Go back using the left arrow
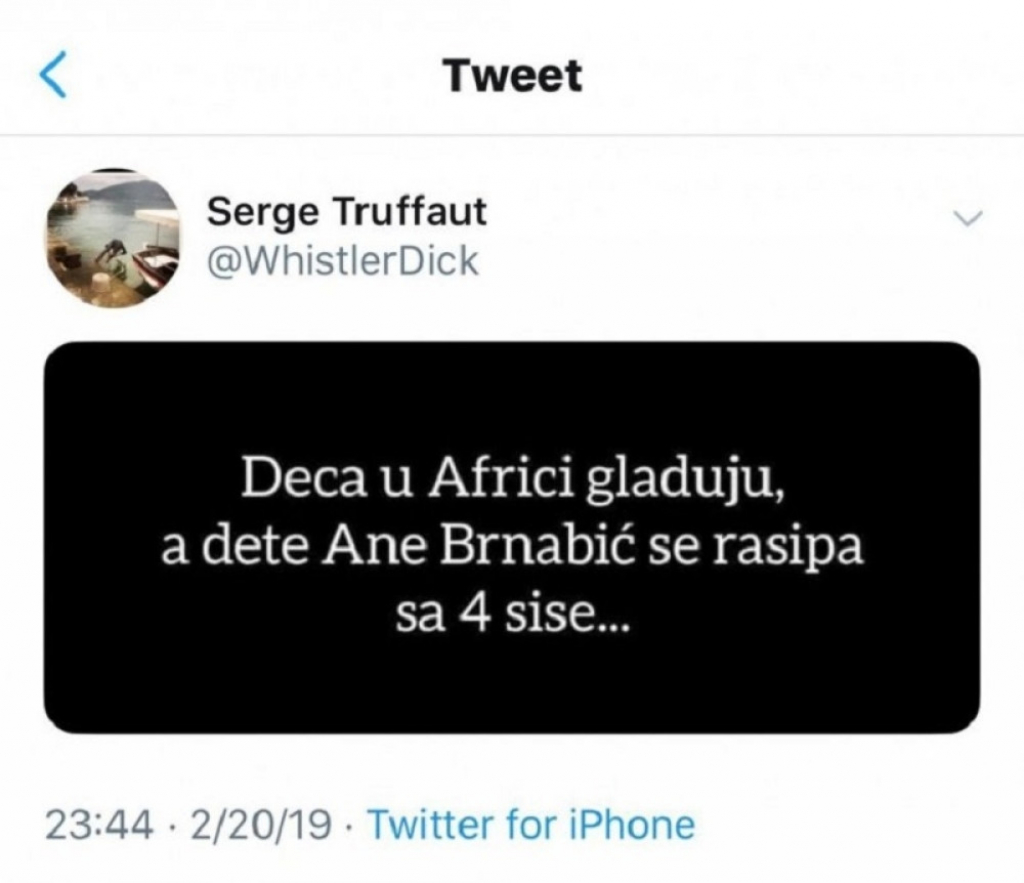1024x883 pixels. click(x=54, y=77)
